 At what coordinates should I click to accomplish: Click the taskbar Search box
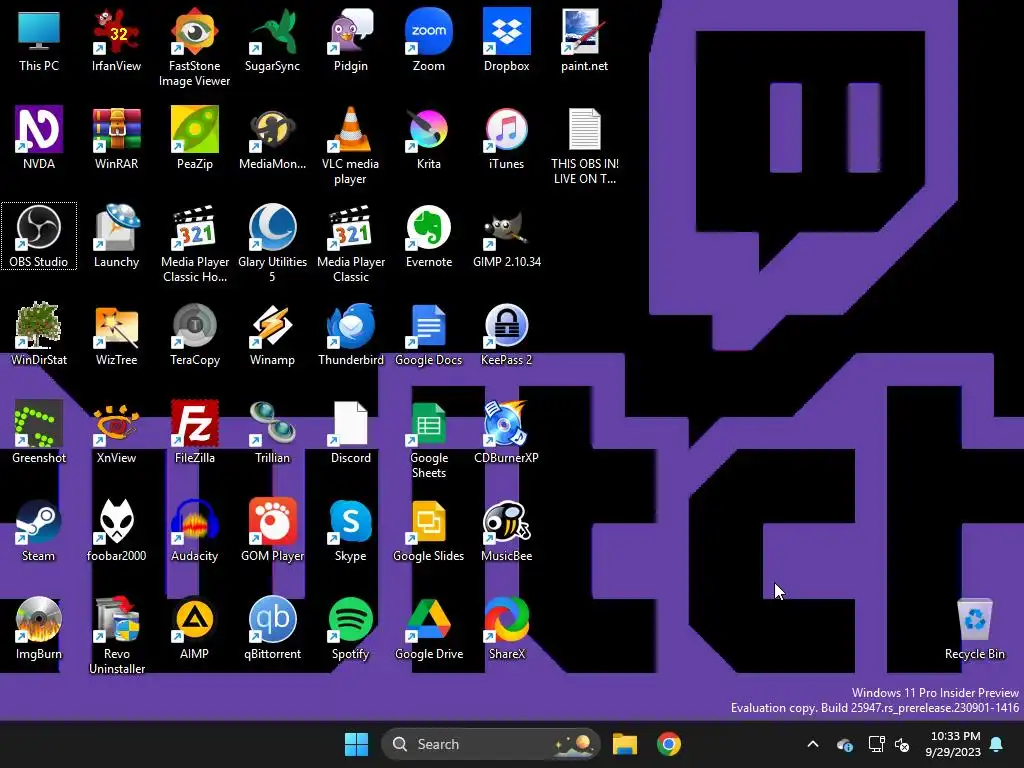[x=491, y=744]
